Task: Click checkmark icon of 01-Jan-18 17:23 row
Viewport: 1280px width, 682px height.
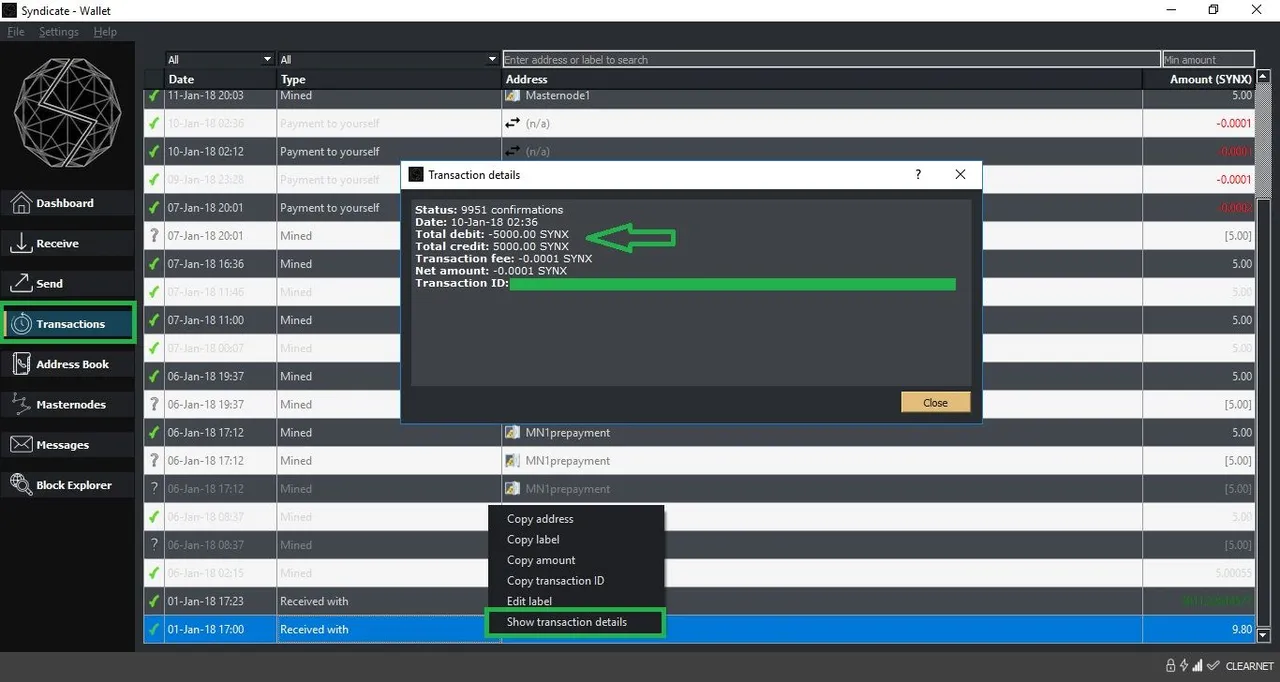Action: click(154, 601)
